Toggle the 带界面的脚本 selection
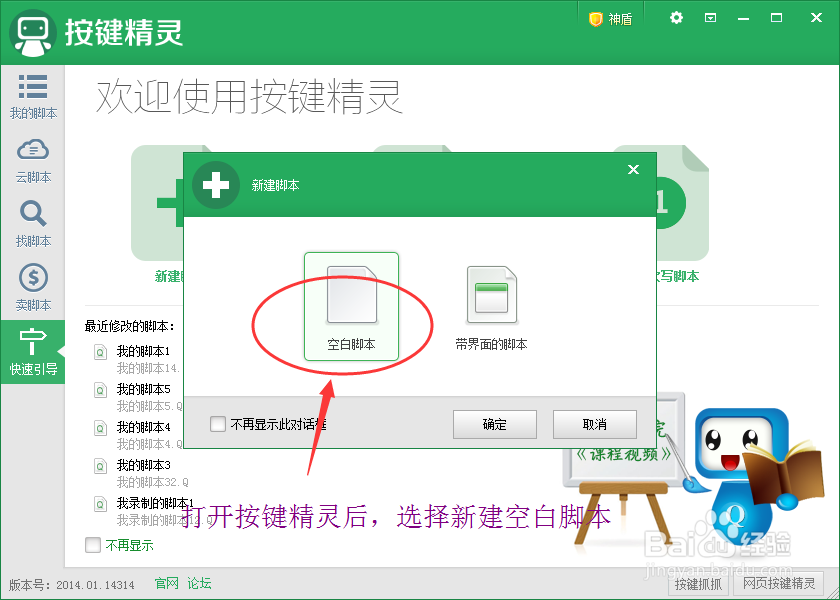 tap(490, 300)
